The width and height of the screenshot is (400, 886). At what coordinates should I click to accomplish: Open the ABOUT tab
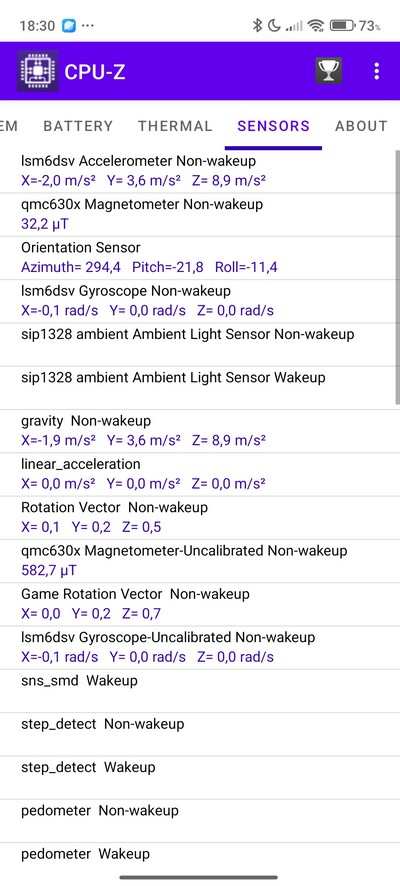click(x=362, y=125)
